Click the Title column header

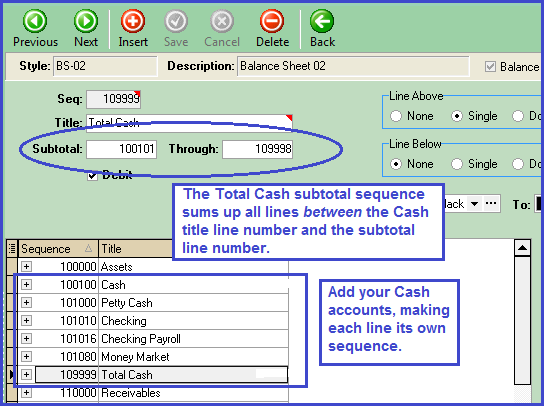click(136, 248)
